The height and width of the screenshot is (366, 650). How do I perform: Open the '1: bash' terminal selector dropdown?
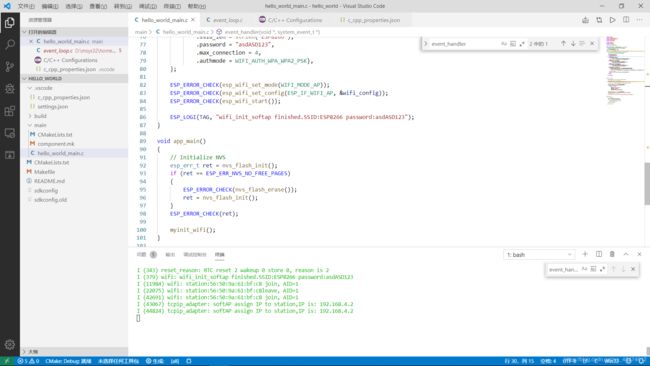point(539,255)
